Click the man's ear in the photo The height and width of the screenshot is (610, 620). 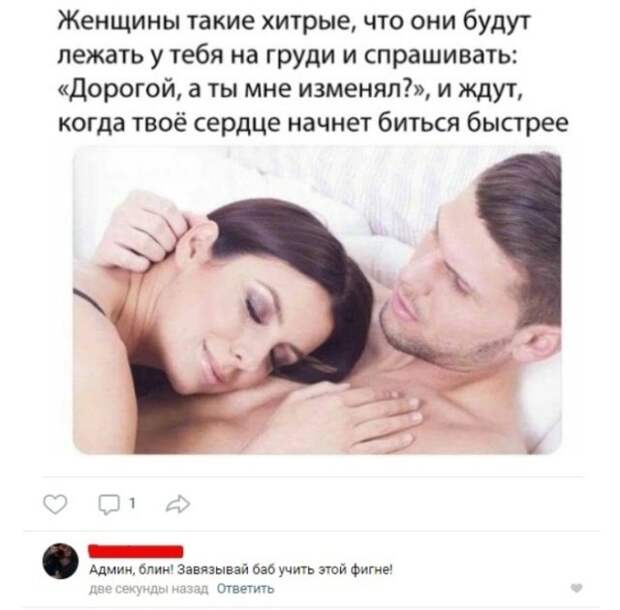[540, 344]
